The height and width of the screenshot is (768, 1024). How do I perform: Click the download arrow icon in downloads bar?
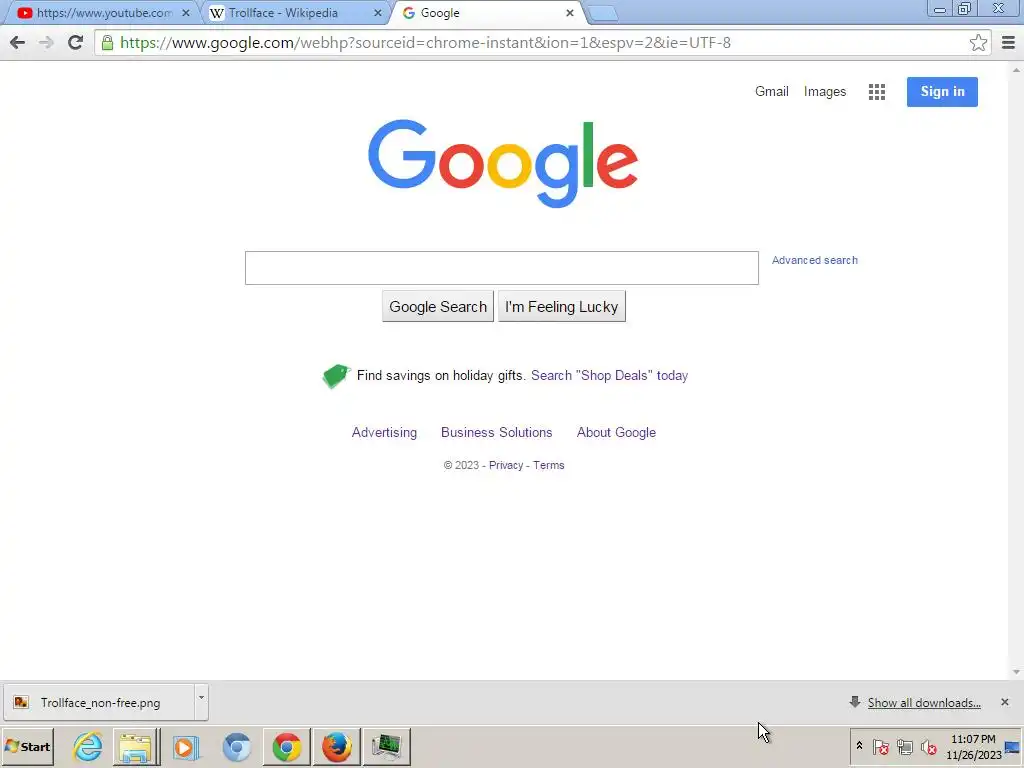(x=854, y=703)
